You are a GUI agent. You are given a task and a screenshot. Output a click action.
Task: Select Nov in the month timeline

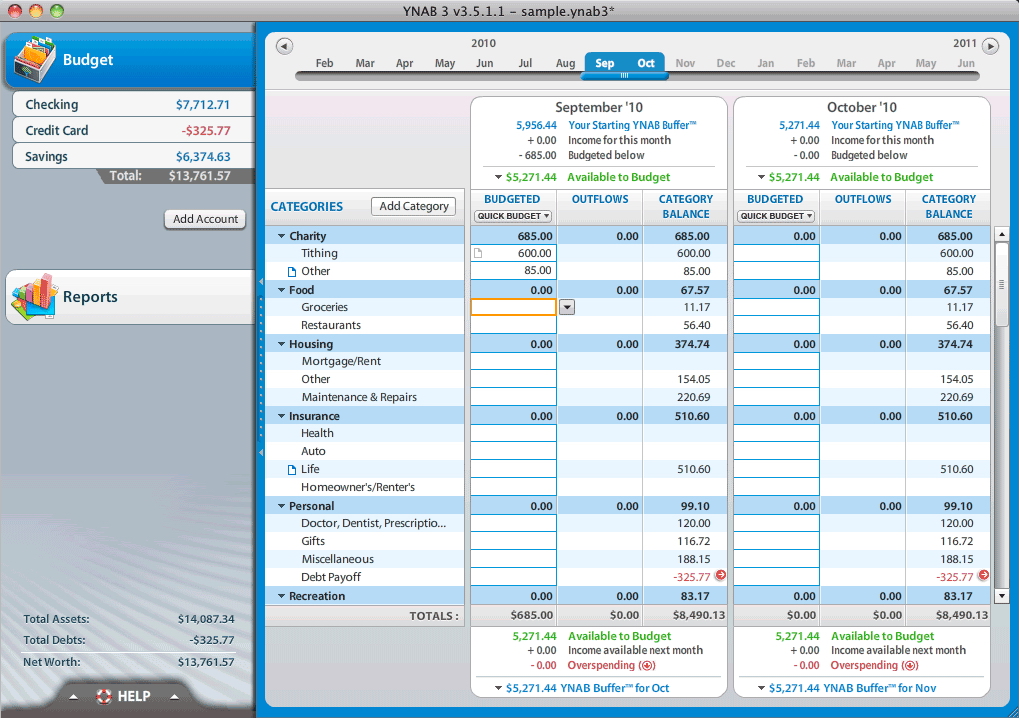click(685, 63)
